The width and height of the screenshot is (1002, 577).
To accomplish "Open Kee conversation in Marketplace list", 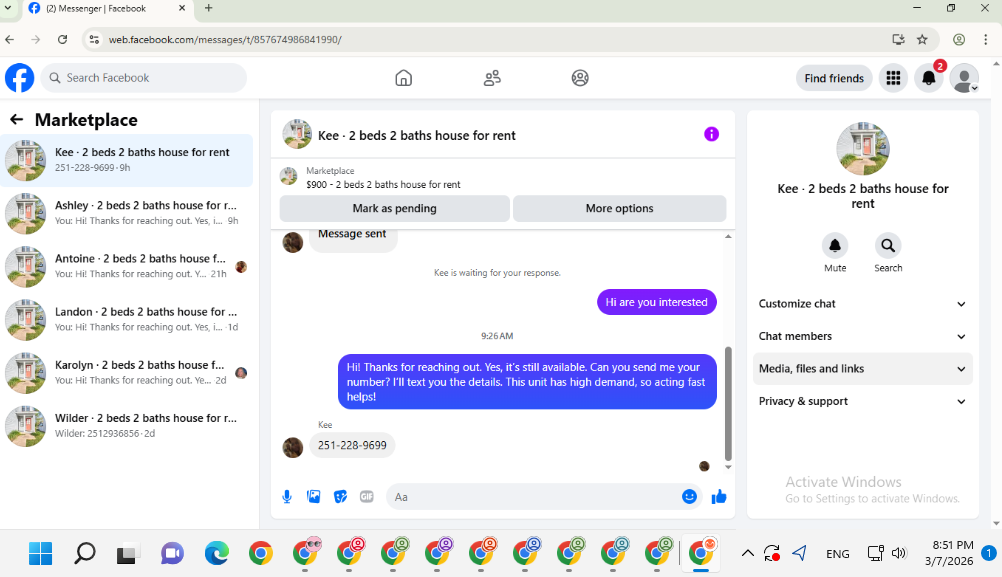I will point(127,160).
